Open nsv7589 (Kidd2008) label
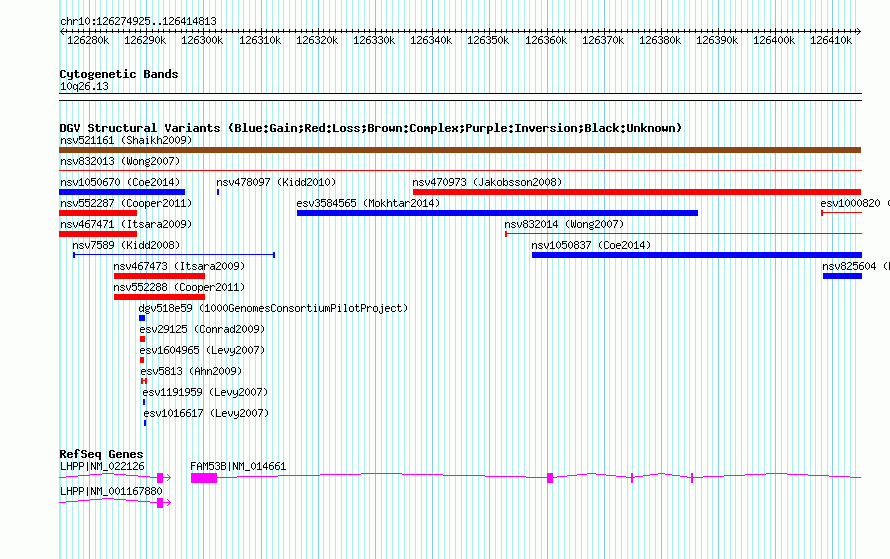The height and width of the screenshot is (559, 890). [126, 245]
